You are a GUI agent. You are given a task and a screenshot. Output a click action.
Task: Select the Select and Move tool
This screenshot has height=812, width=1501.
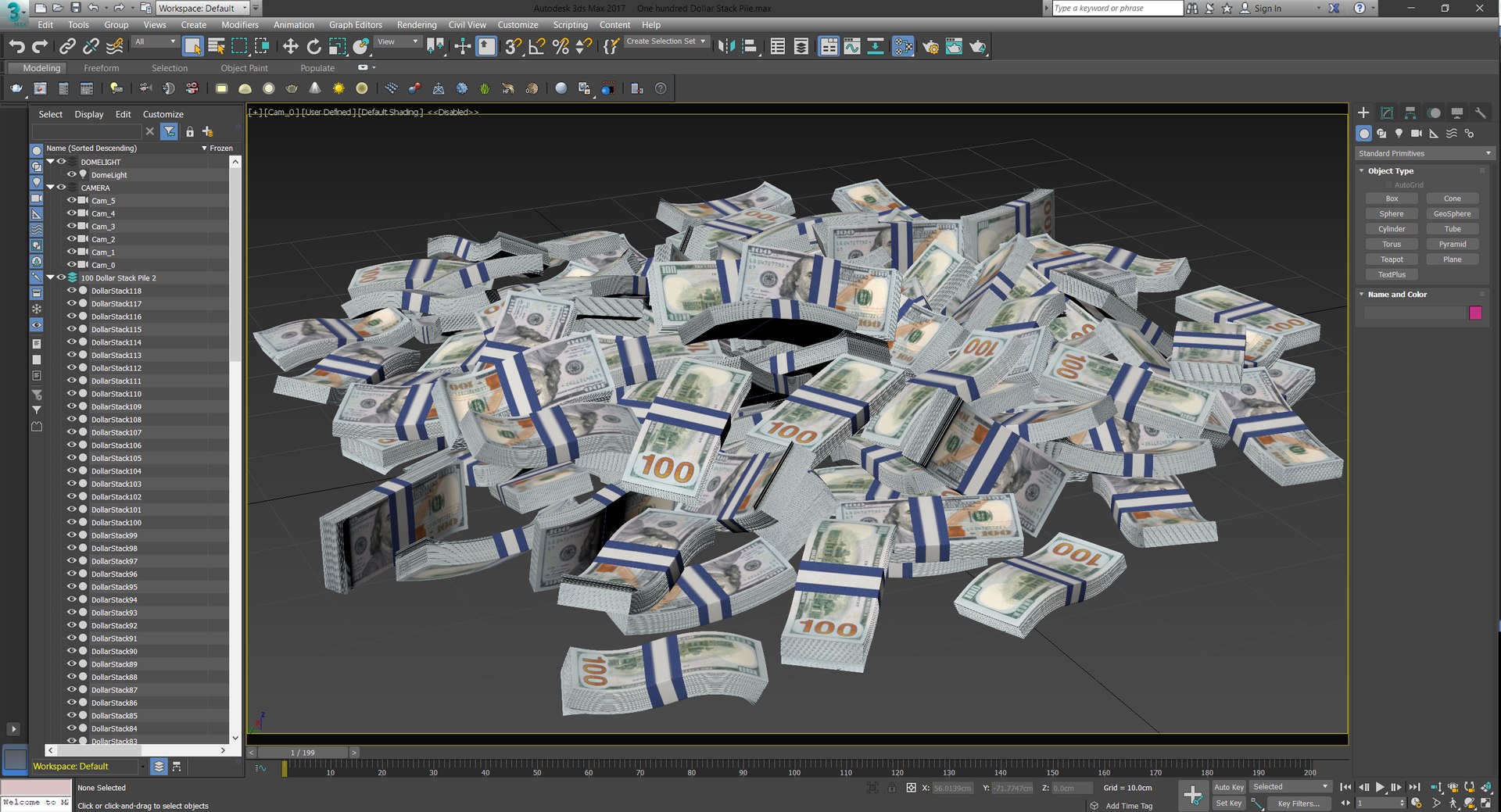pos(290,47)
